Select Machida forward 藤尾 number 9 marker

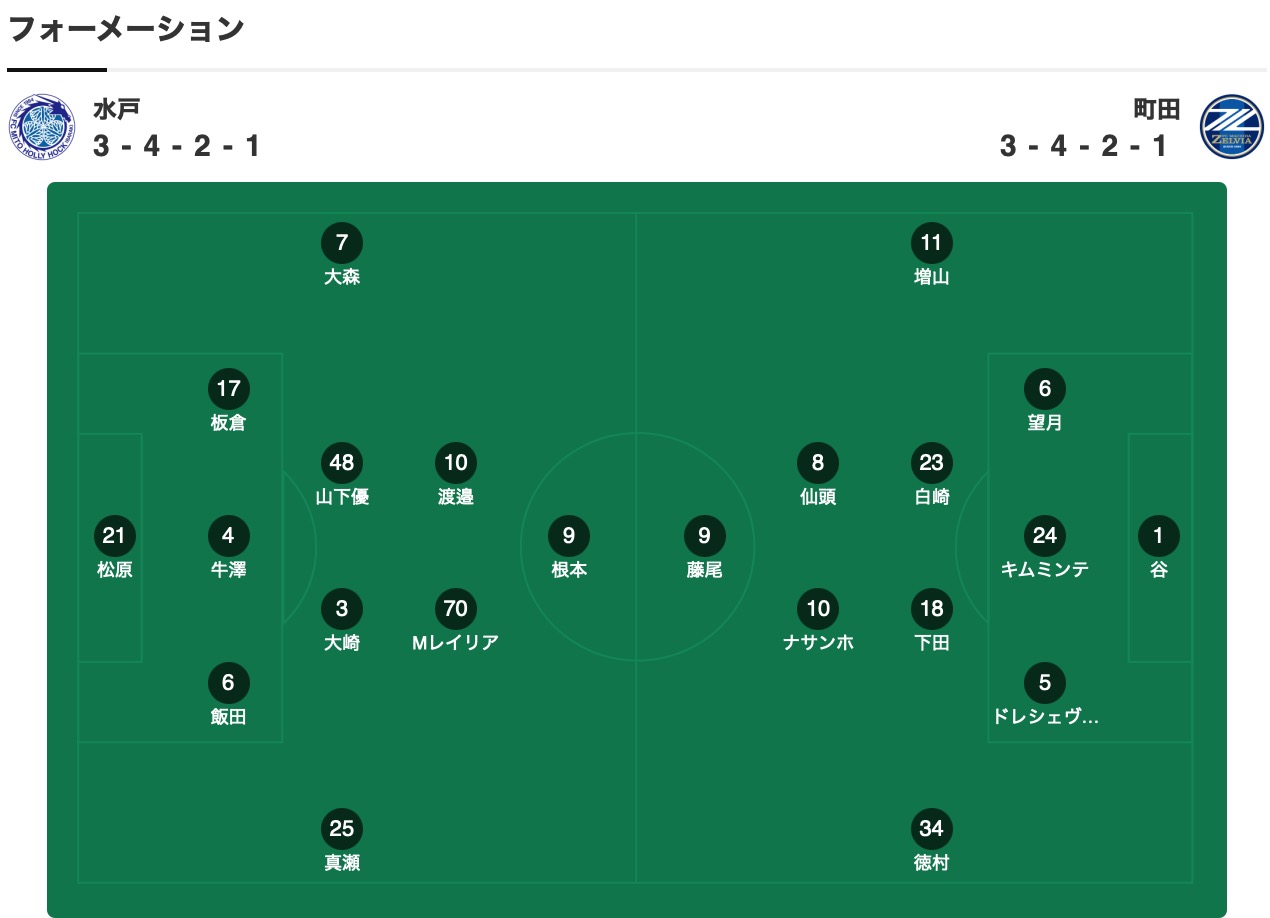(x=704, y=536)
